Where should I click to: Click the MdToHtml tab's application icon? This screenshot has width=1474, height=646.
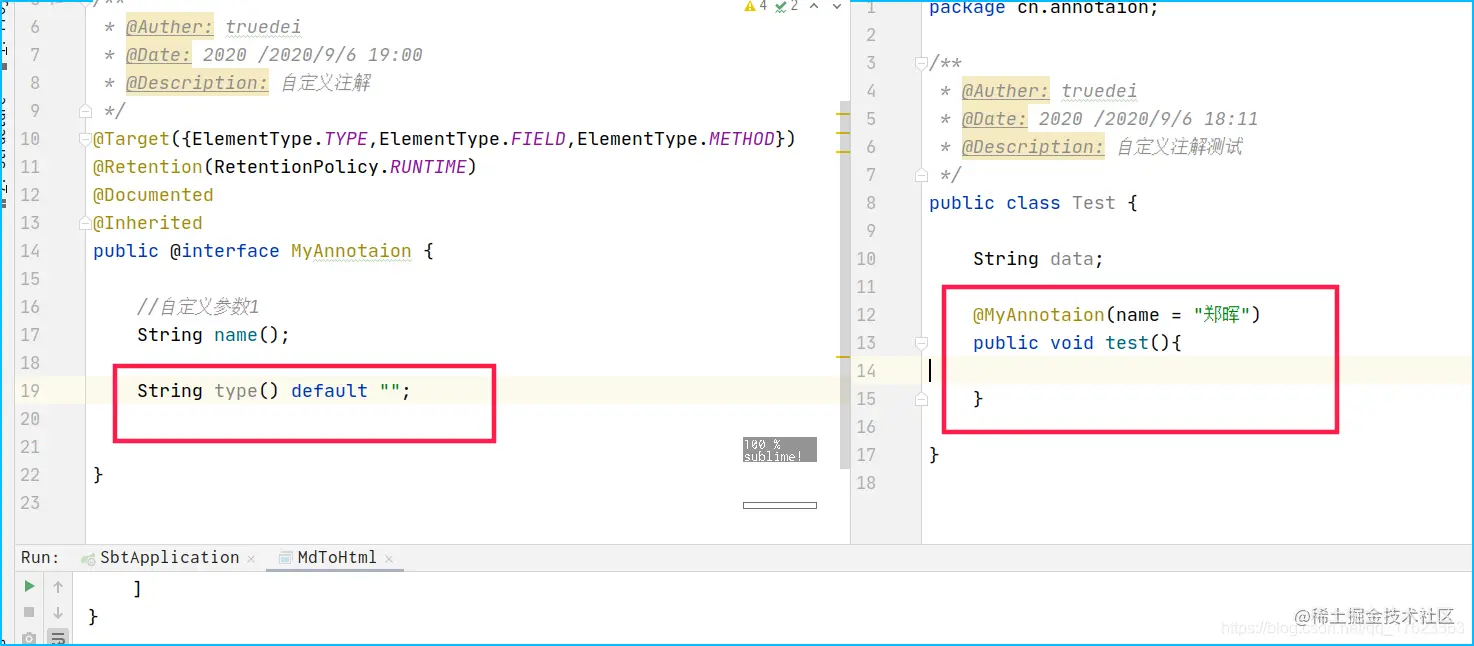284,558
